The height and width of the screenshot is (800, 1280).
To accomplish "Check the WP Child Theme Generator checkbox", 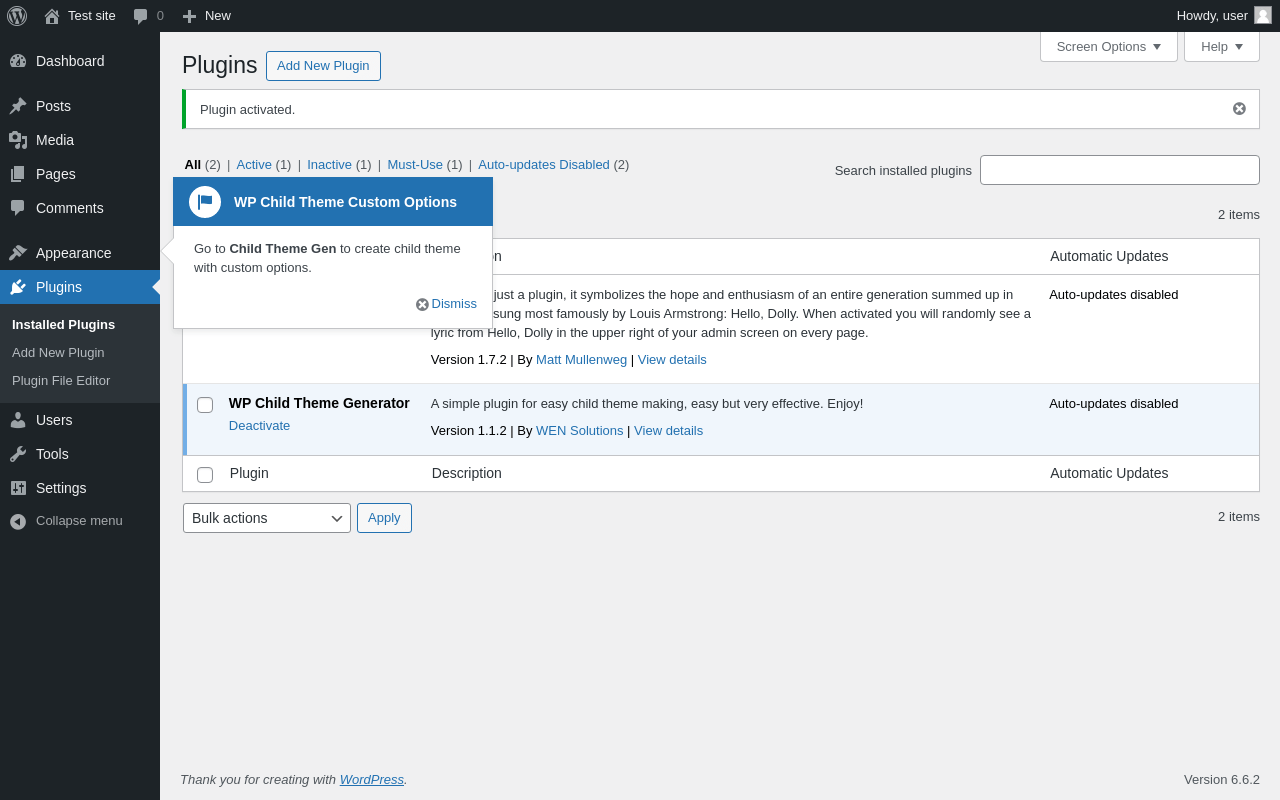I will [x=205, y=405].
